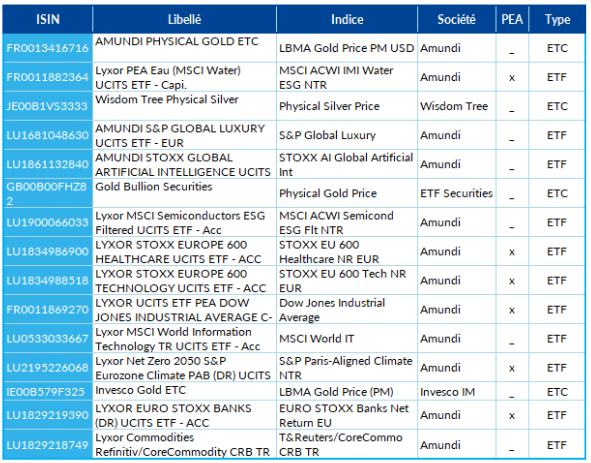Select ISIN JE00B1VS3333
This screenshot has height=463, width=591.
point(47,106)
